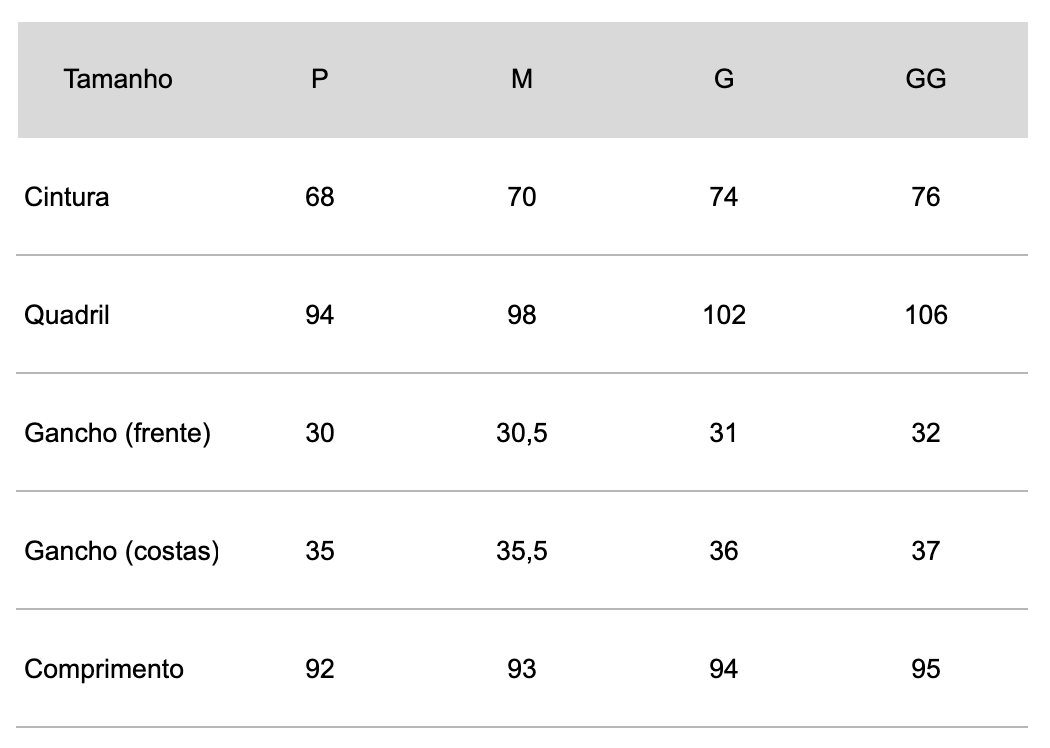
Task: Click Gancho frente value 32 for GG
Action: click(925, 433)
